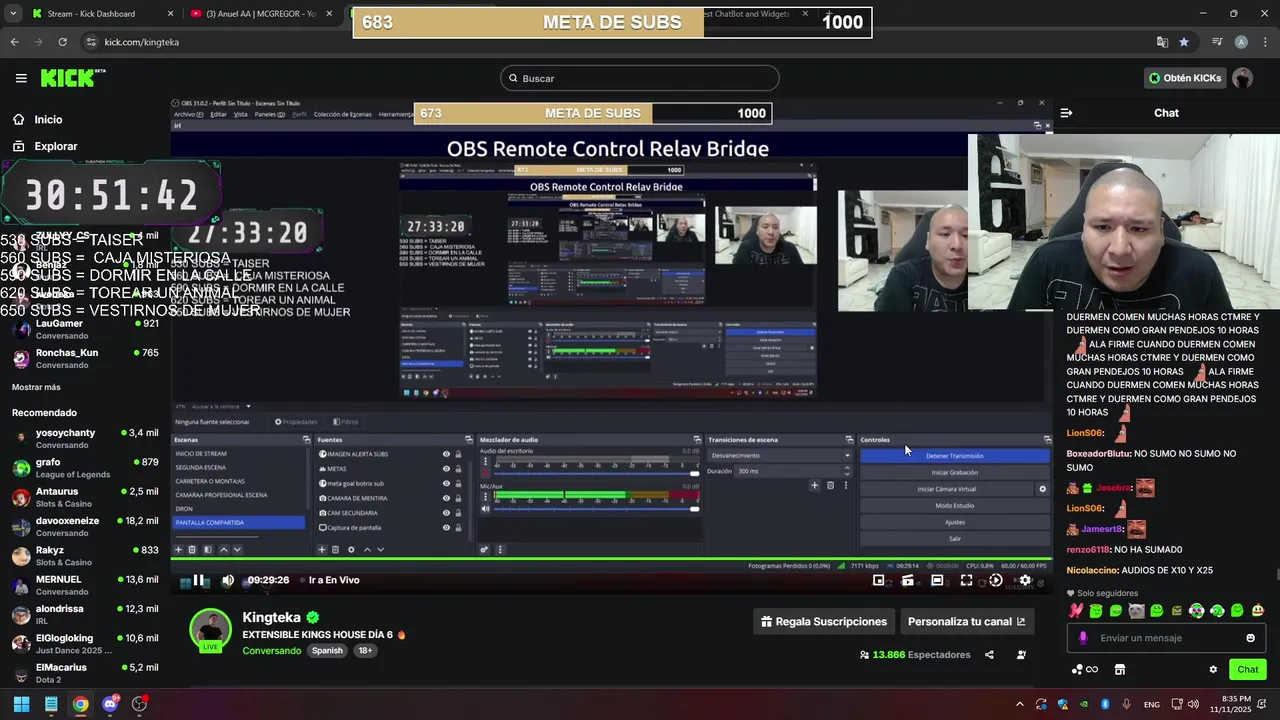Open Ajustes button in OBS controls
Image resolution: width=1280 pixels, height=720 pixels.
point(954,522)
